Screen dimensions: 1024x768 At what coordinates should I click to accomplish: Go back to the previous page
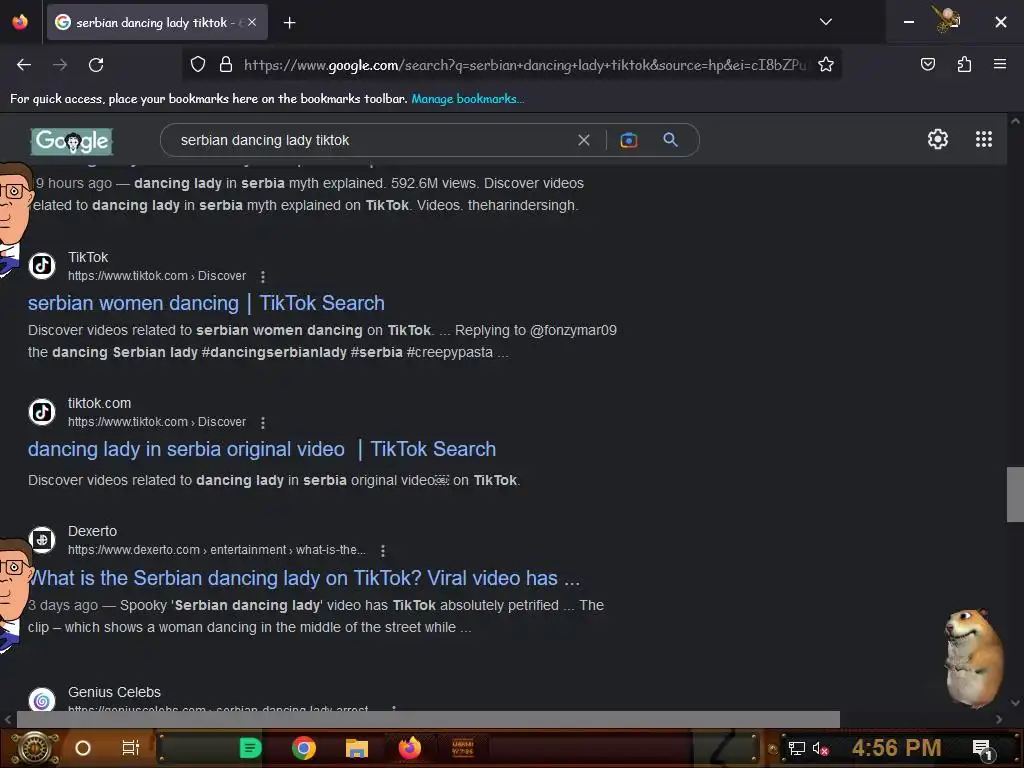click(x=24, y=65)
